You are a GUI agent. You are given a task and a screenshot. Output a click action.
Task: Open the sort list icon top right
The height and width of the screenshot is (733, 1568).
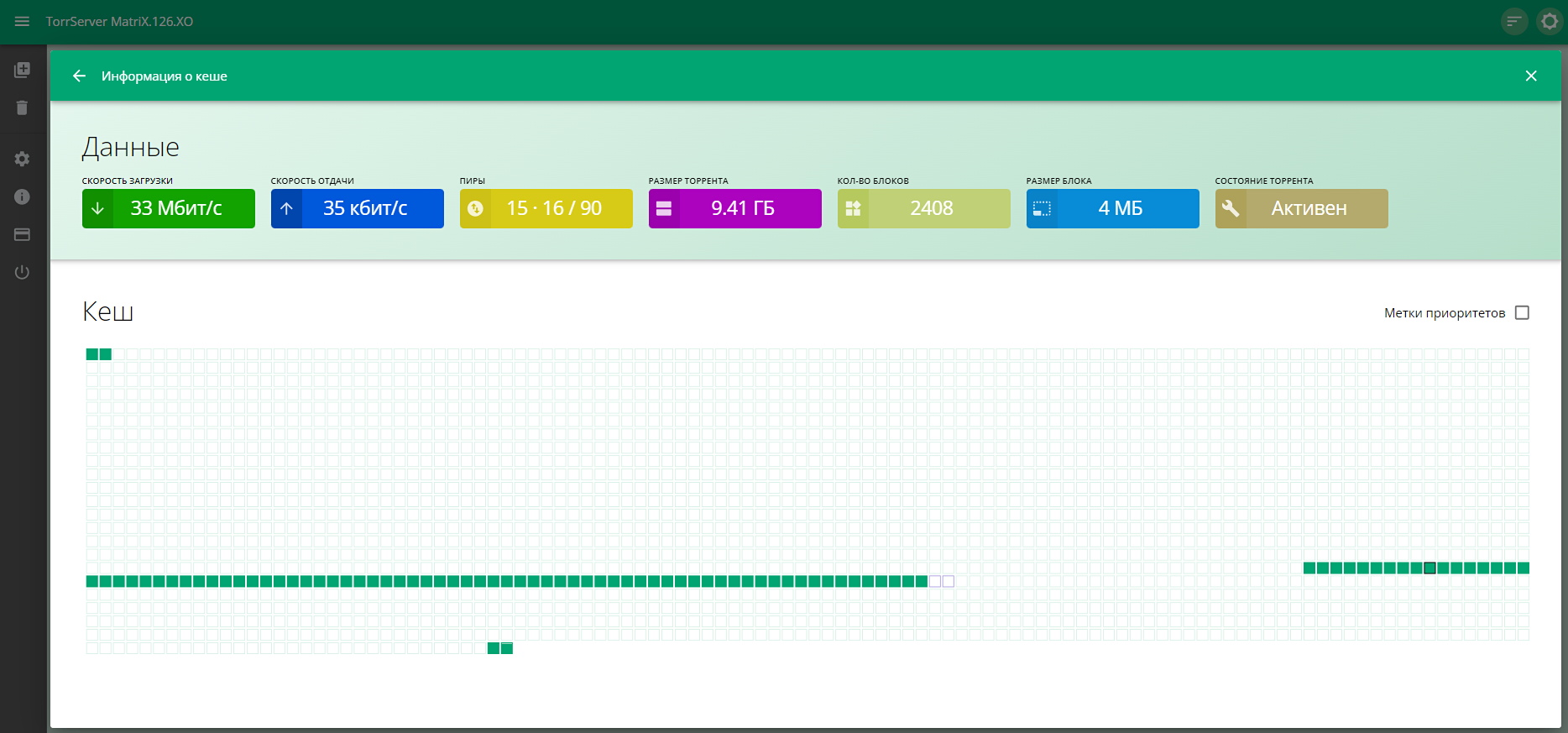[1513, 22]
